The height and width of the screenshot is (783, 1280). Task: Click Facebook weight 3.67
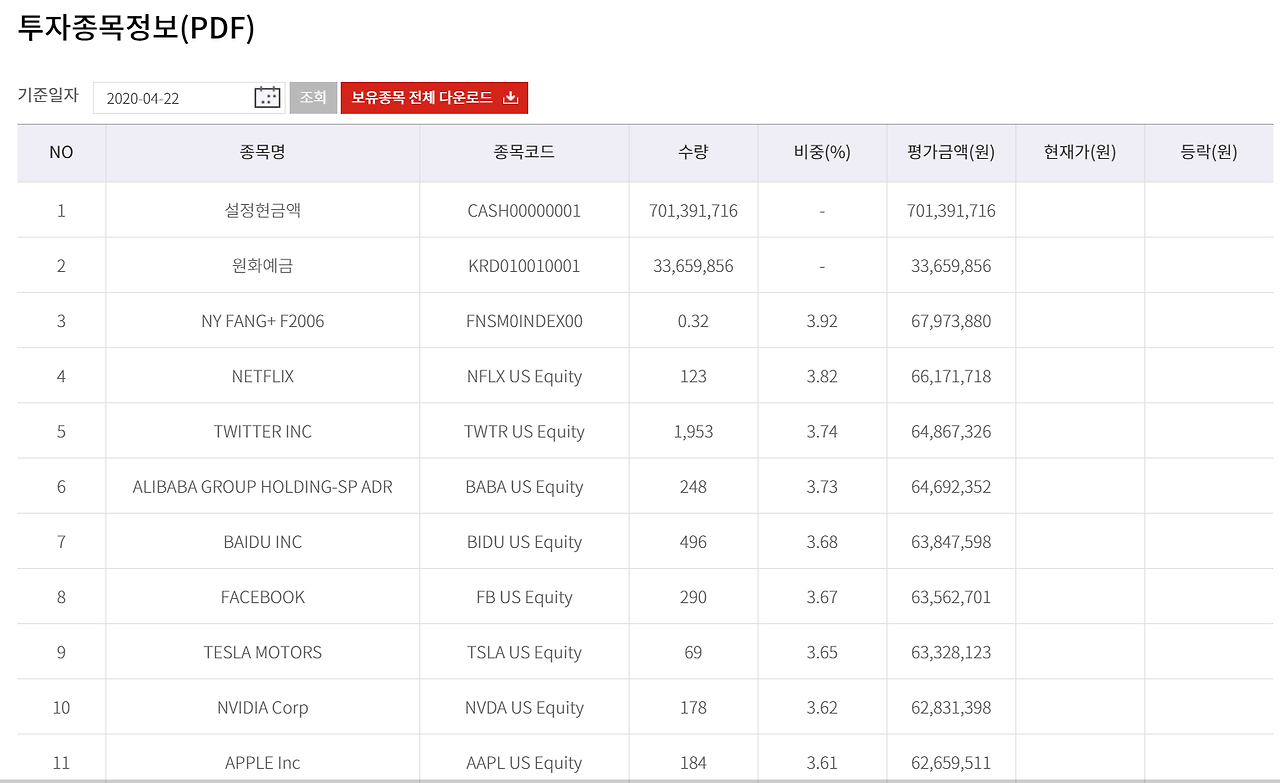coord(822,597)
